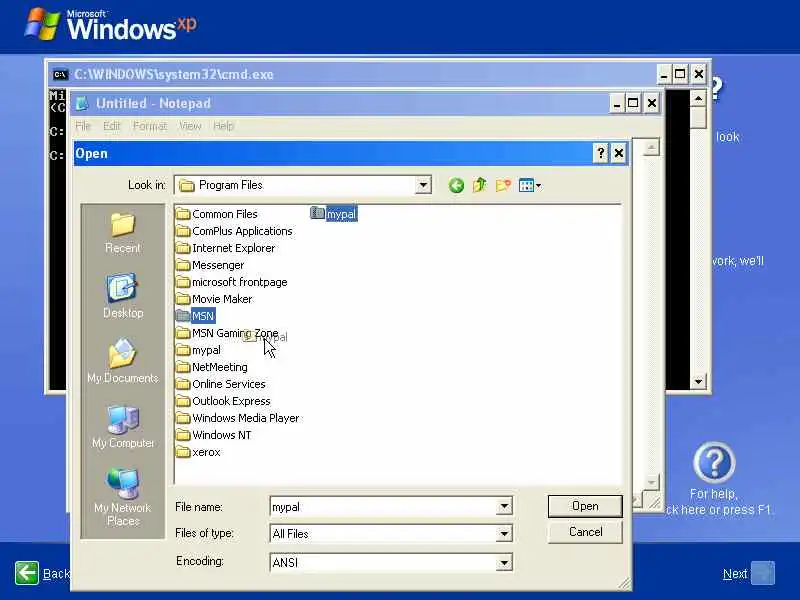The height and width of the screenshot is (600, 800).
Task: Select the Windows NT folder
Action: pos(214,435)
